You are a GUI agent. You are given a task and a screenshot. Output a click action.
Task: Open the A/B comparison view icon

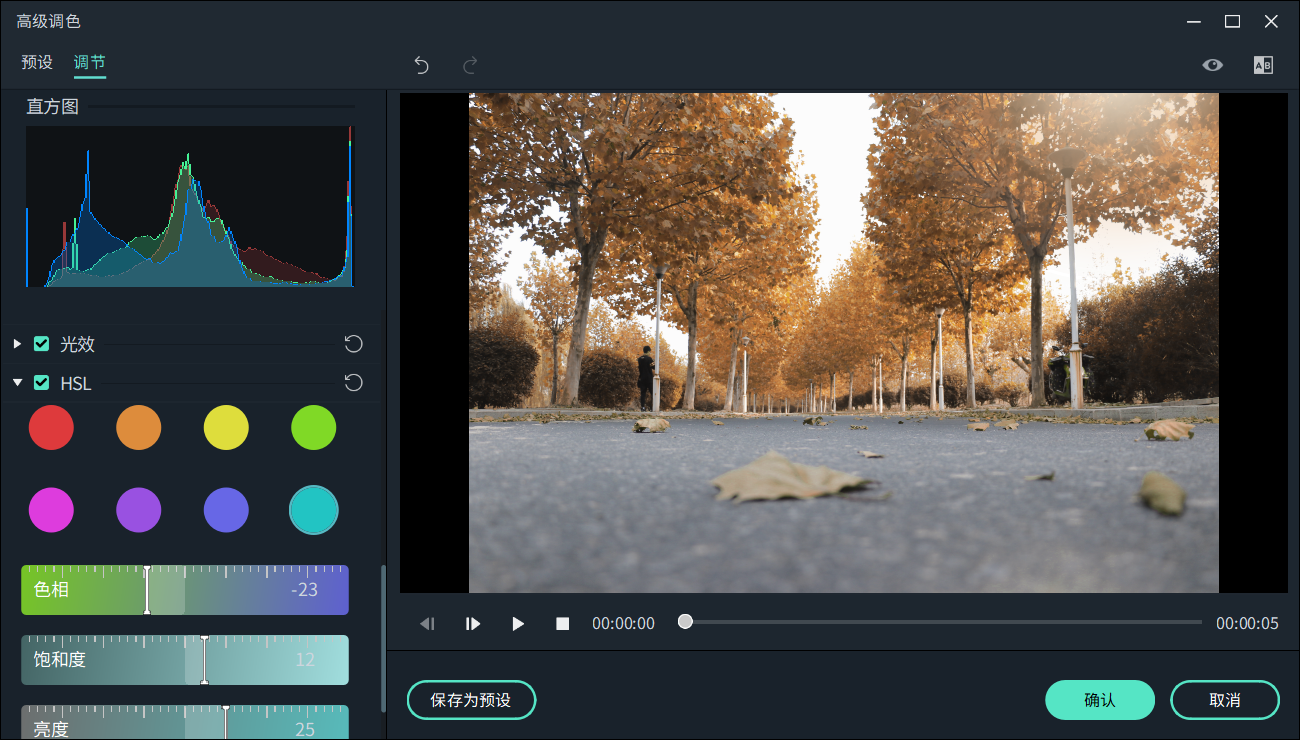point(1263,65)
